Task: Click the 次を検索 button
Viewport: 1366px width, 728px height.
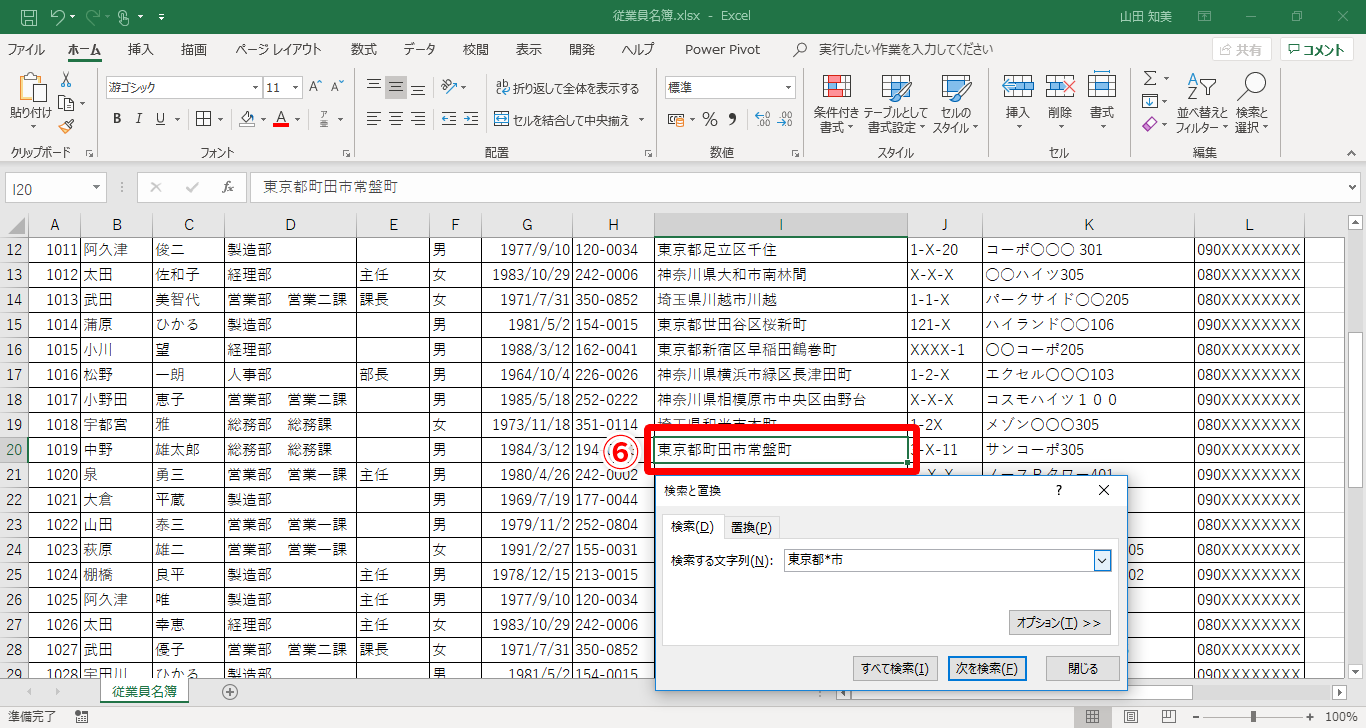Action: click(x=987, y=669)
